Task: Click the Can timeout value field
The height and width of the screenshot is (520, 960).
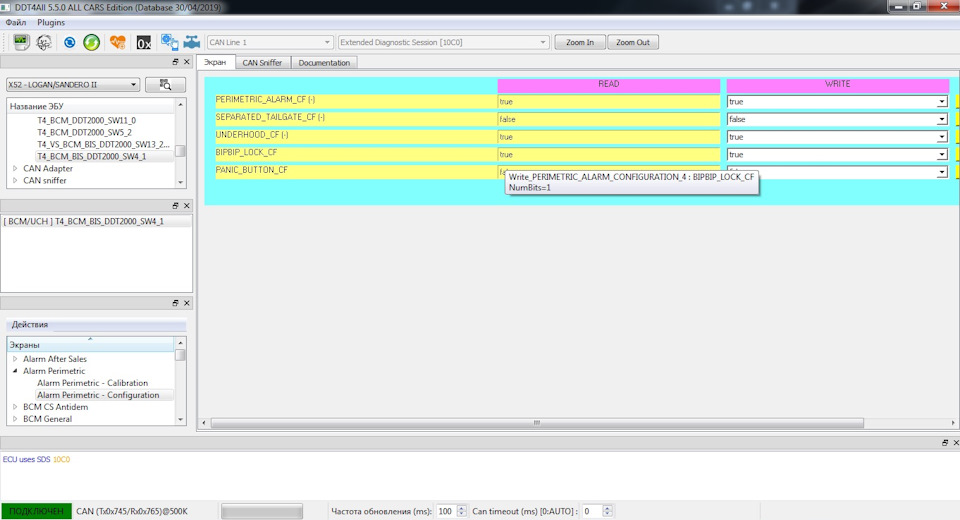Action: 591,511
